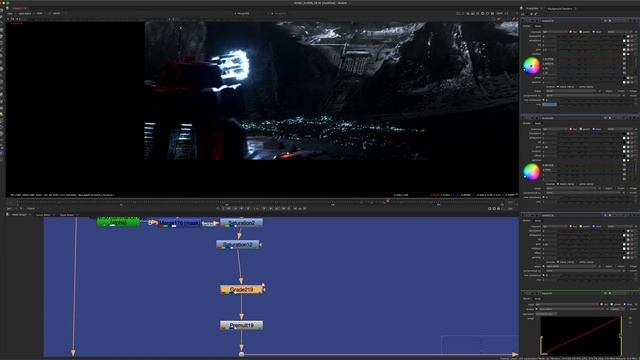Toggle red channel in bottom Keyer panel
Viewport: 640px width, 360px height.
coord(601,304)
